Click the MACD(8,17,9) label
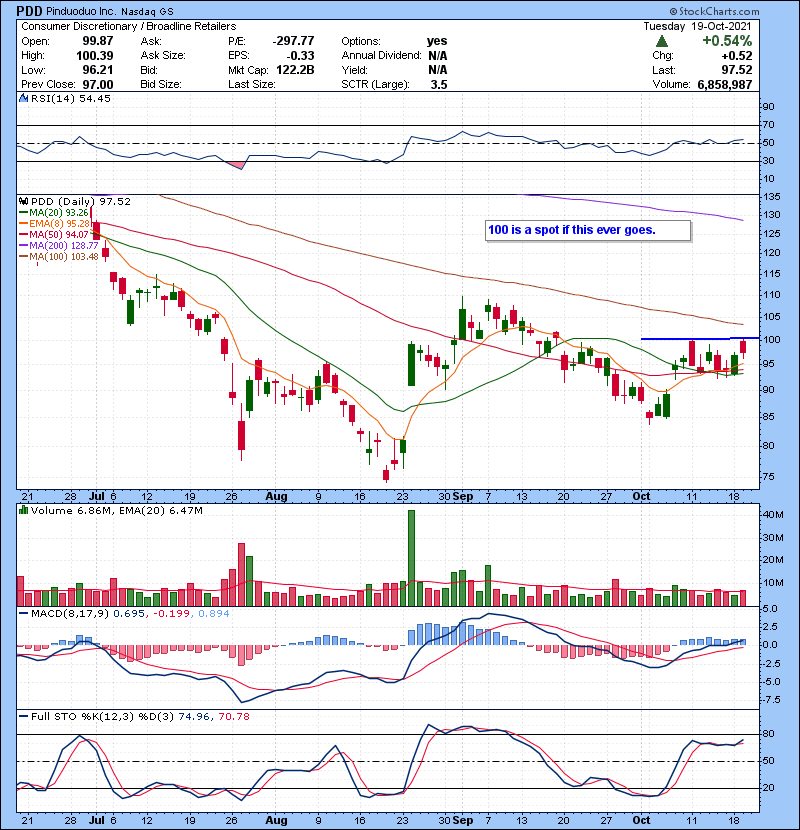This screenshot has height=830, width=800. click(x=70, y=614)
